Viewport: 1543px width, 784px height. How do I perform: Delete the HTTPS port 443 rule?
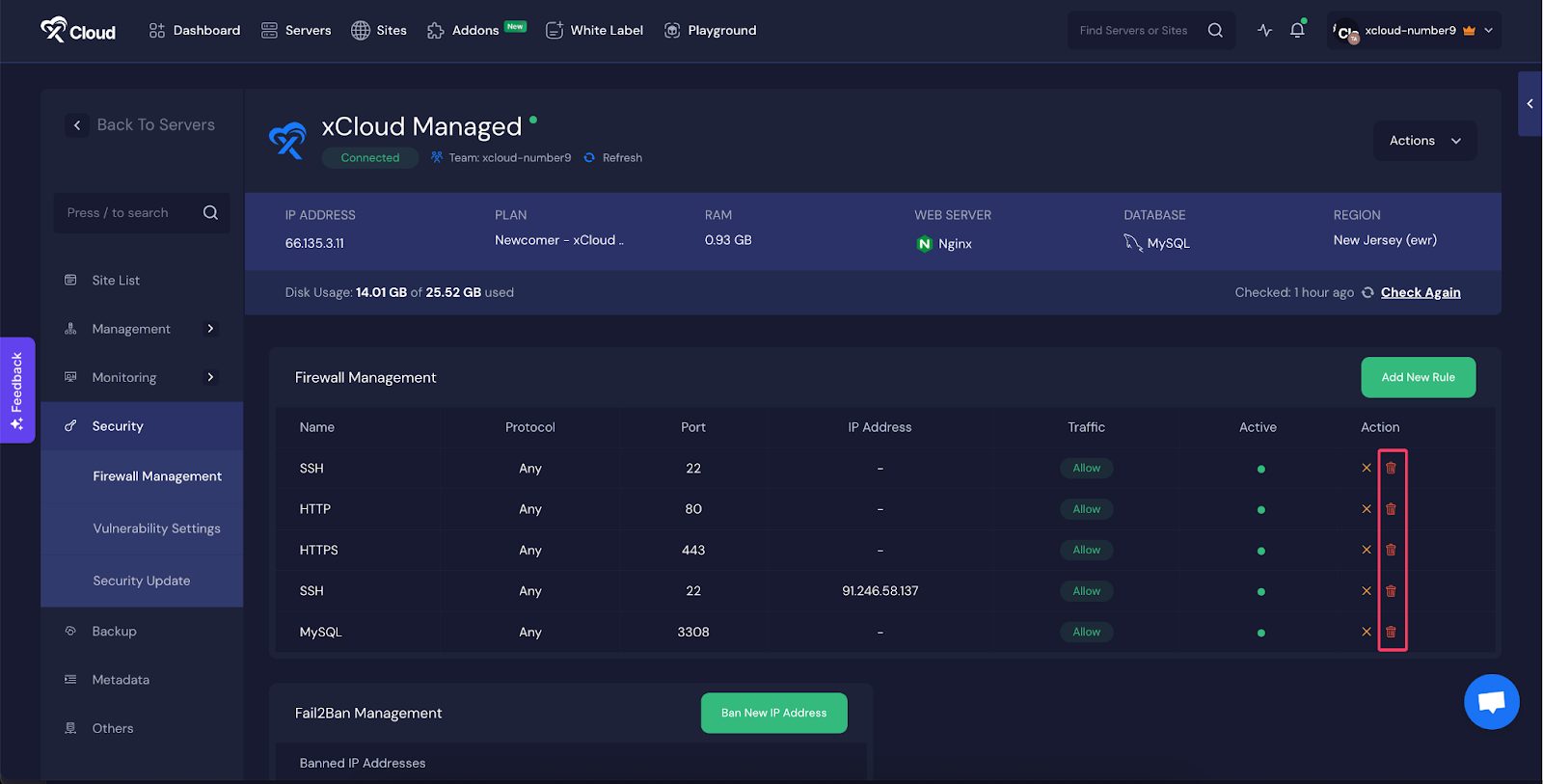1391,551
